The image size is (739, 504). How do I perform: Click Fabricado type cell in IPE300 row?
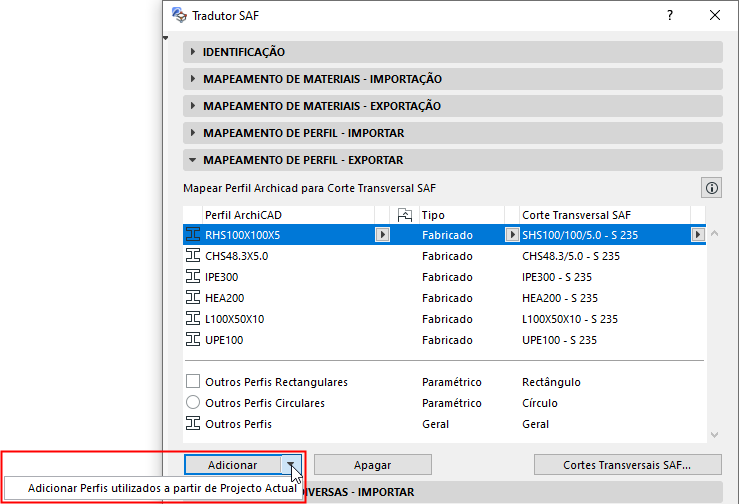click(447, 277)
